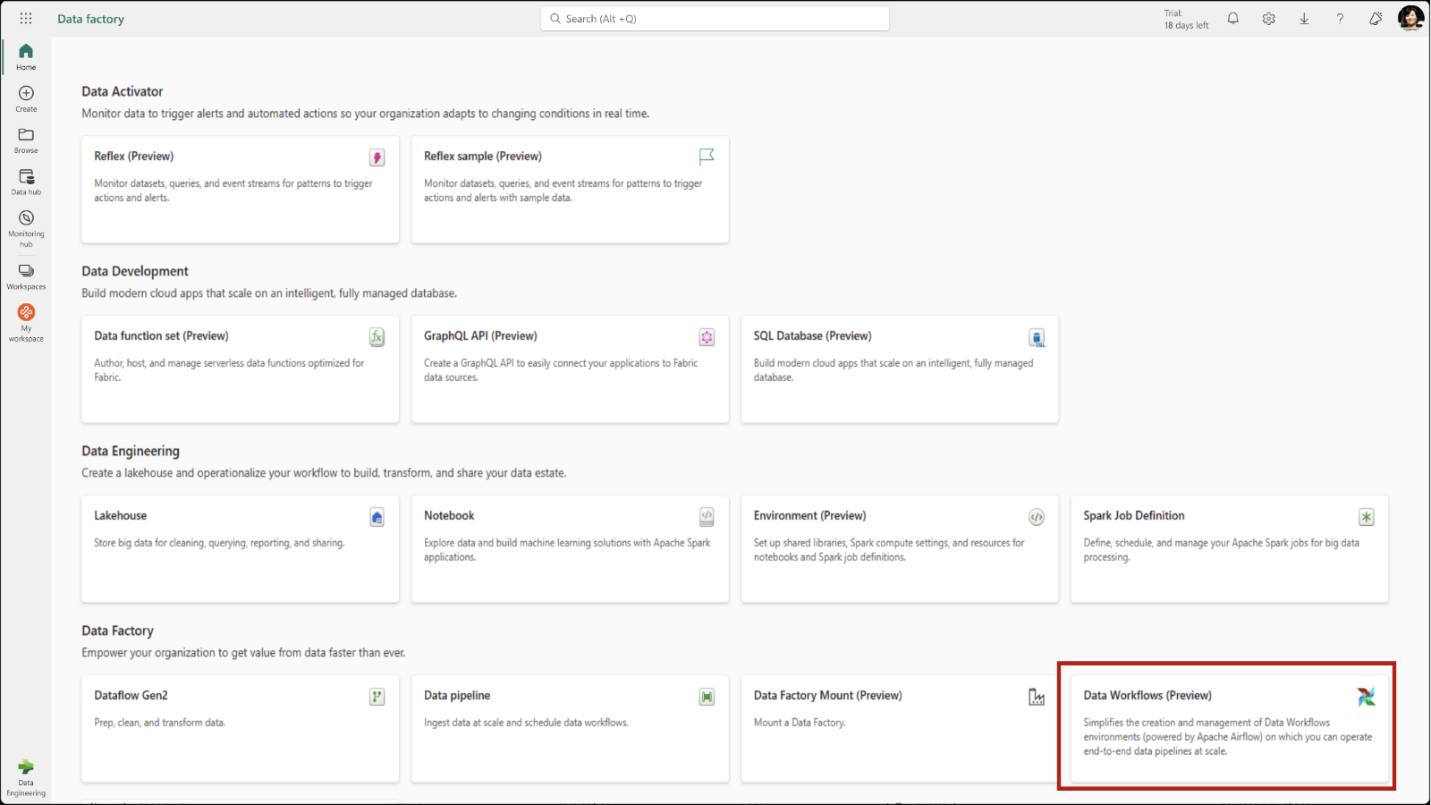The width and height of the screenshot is (1431, 805).
Task: Open the GraphQL API (Preview) title
Action: [x=480, y=336]
